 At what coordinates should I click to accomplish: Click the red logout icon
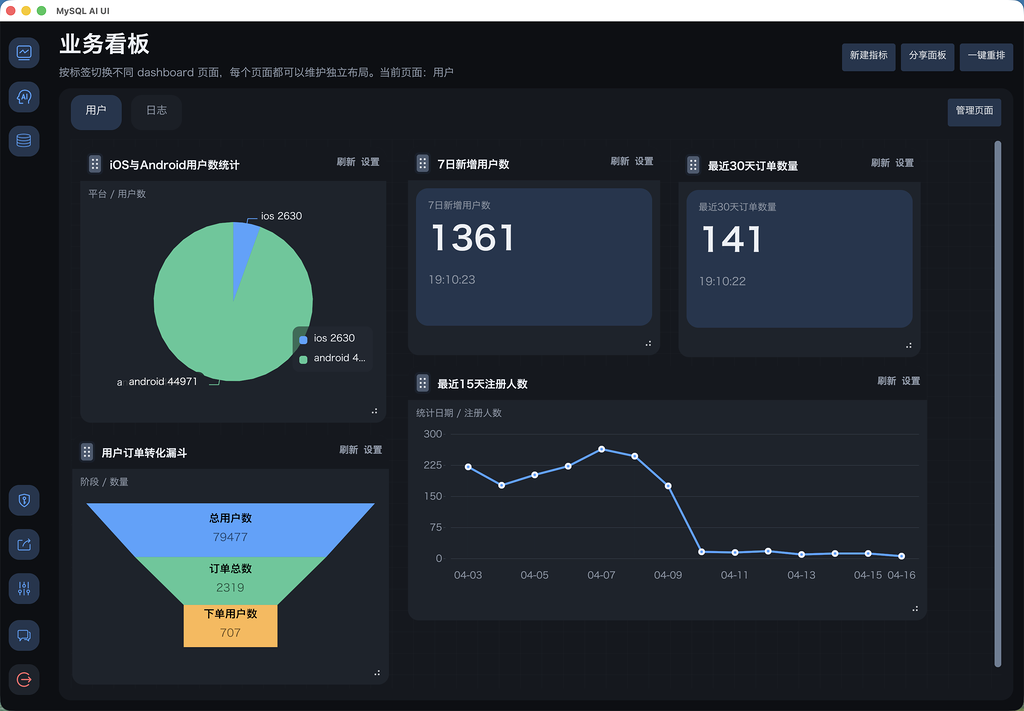pyautogui.click(x=24, y=679)
